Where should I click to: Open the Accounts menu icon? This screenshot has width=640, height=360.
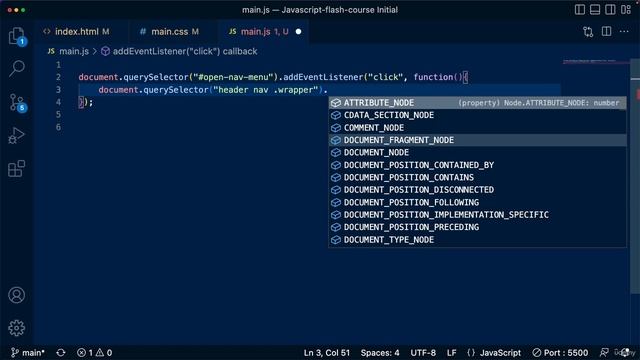[17, 295]
